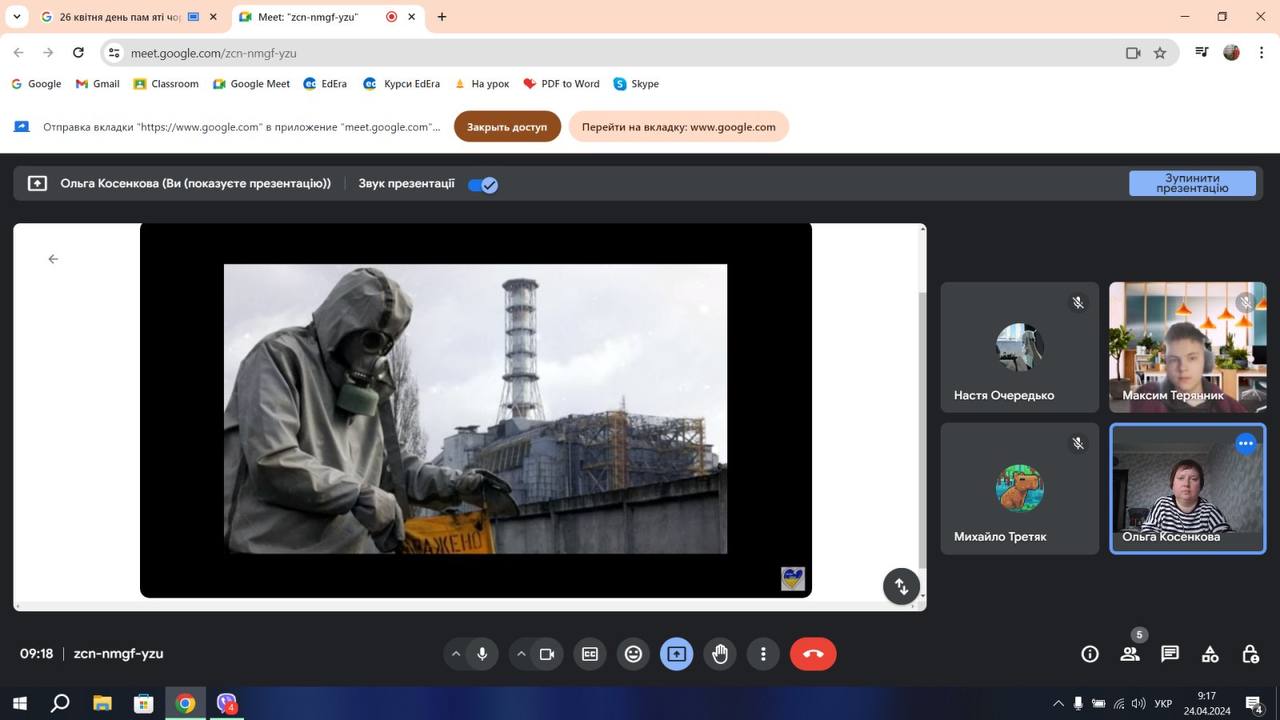
Task: Raise hand in the meeting
Action: (x=720, y=654)
